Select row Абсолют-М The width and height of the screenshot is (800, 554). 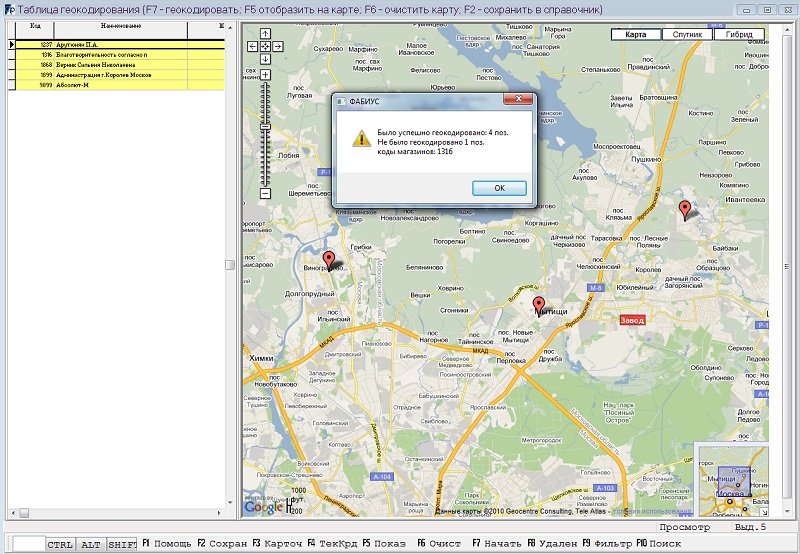pyautogui.click(x=120, y=85)
